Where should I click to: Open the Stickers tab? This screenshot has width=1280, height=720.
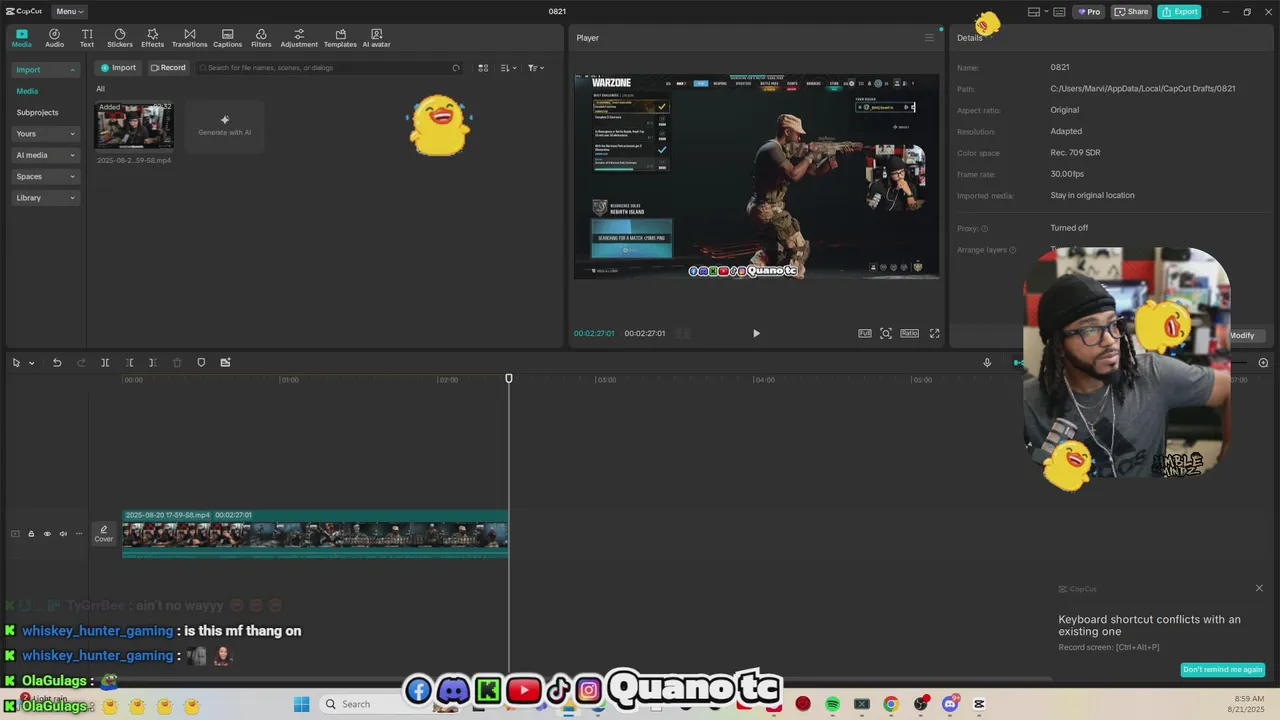tap(120, 38)
